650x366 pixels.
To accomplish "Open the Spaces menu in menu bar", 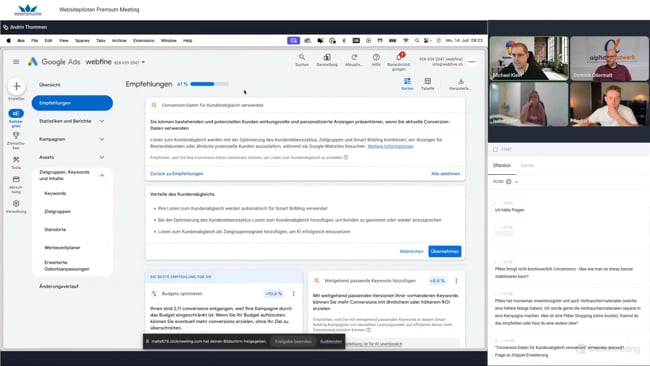I will [82, 41].
